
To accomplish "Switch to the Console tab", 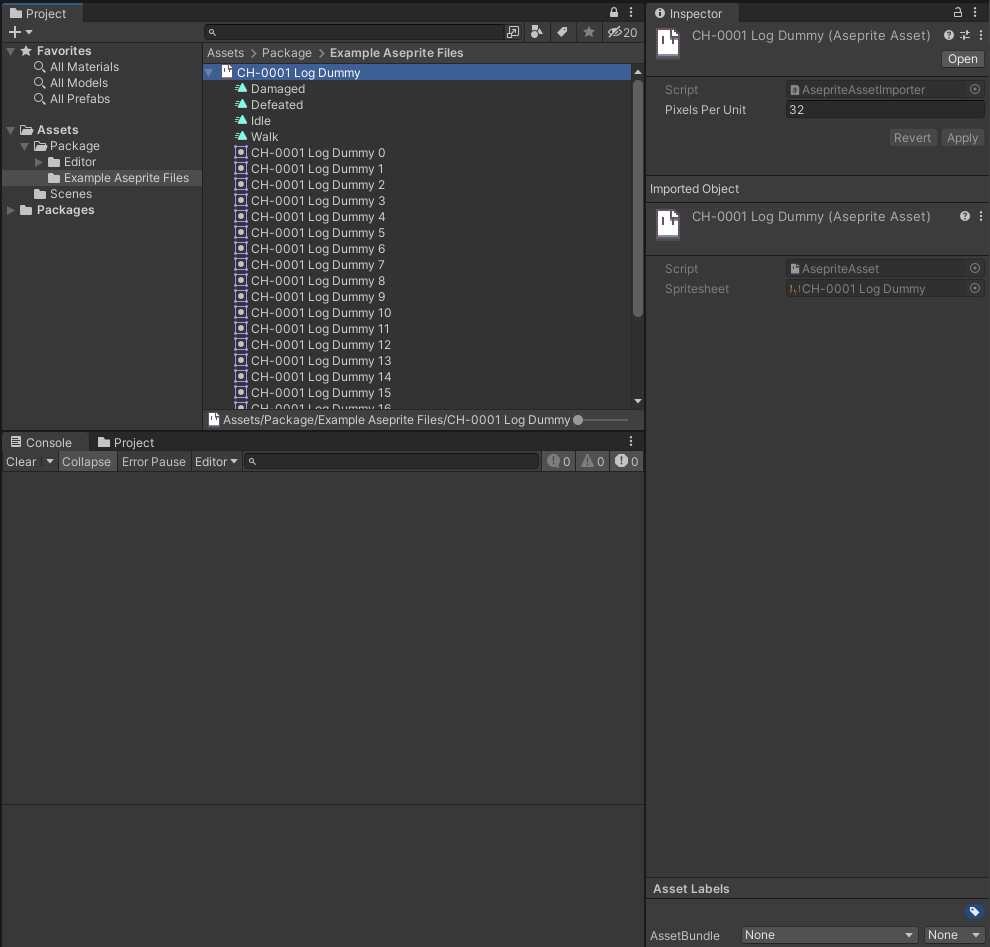I will 43,441.
